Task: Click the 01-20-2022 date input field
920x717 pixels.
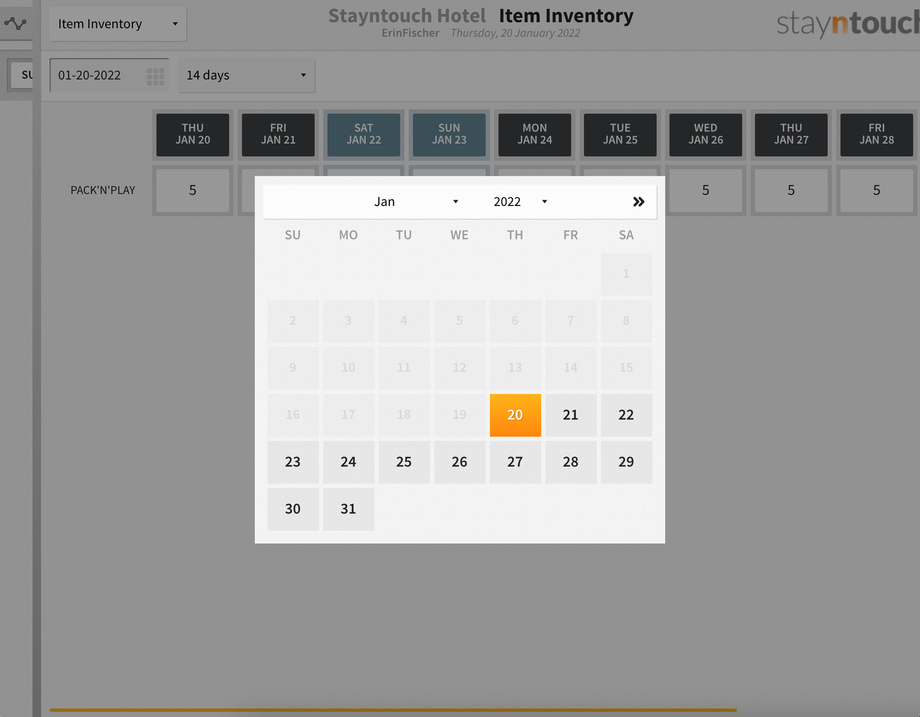Action: coord(109,76)
